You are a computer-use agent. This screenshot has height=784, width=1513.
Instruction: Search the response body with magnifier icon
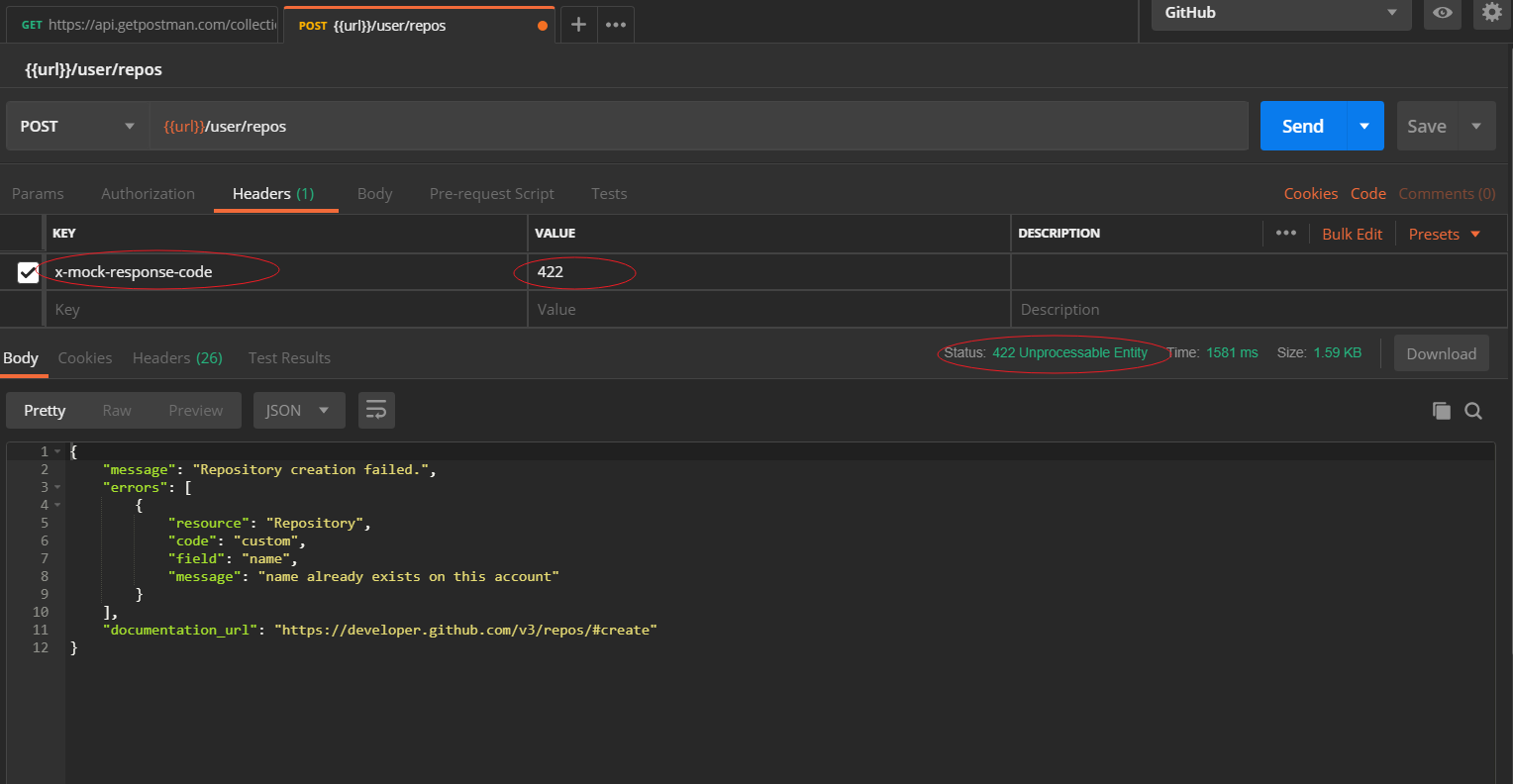click(1473, 411)
